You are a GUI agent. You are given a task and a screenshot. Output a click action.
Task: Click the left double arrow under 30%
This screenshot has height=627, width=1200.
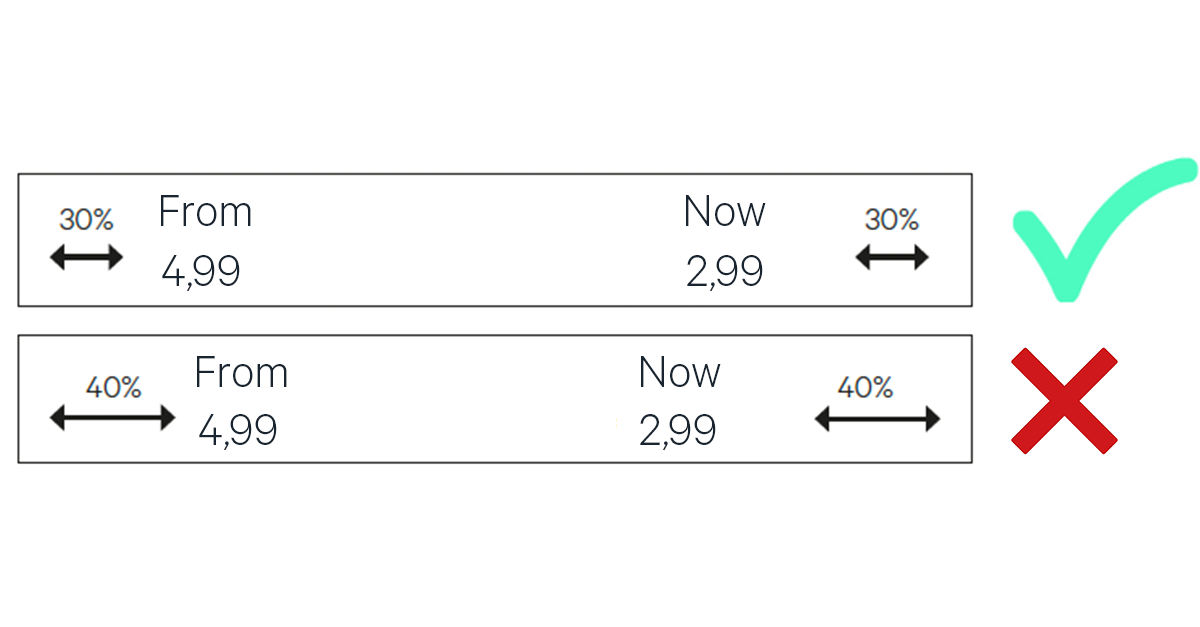coord(86,258)
